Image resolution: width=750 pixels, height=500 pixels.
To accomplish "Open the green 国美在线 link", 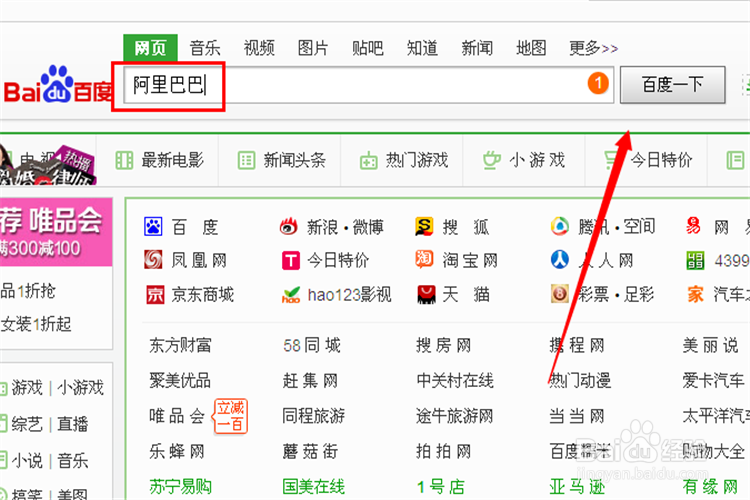I will (314, 487).
